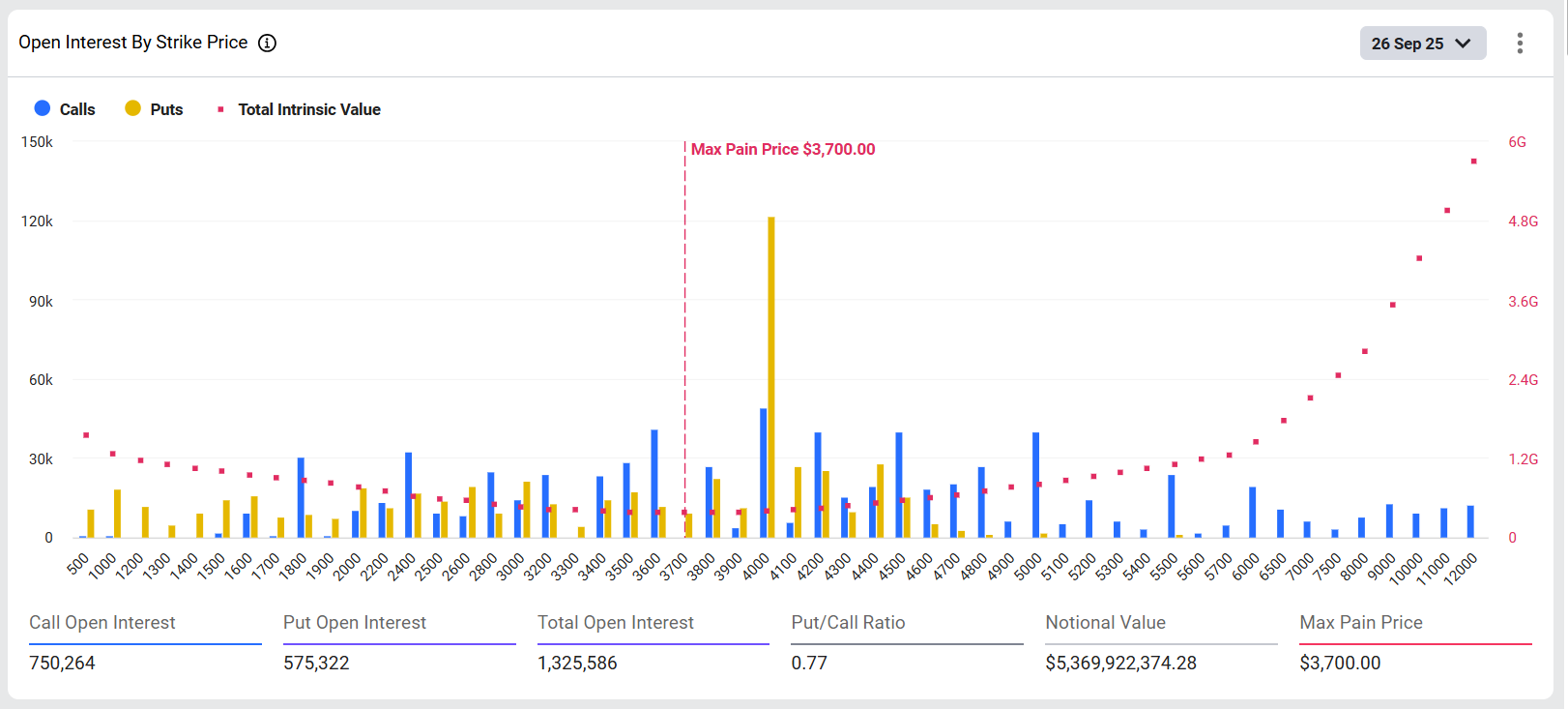Click the Total Open Interest stat
Viewport: 1568px width, 709px height.
[653, 642]
